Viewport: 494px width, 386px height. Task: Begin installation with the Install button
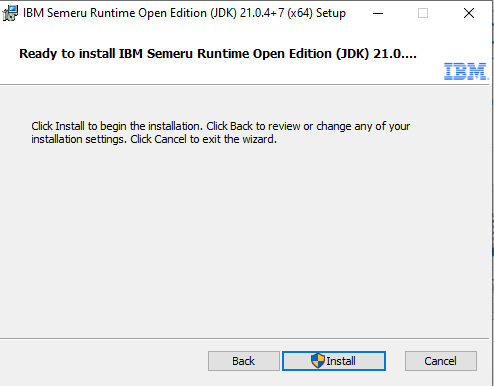tap(334, 361)
